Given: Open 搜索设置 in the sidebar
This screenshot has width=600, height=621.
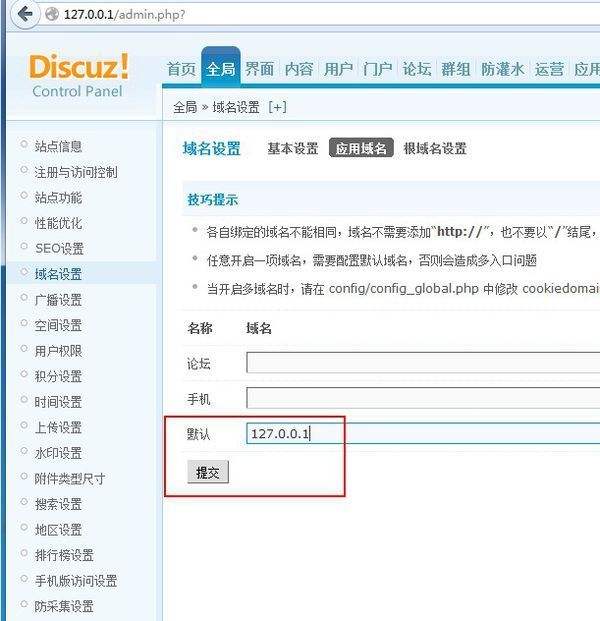Looking at the screenshot, I should point(58,504).
